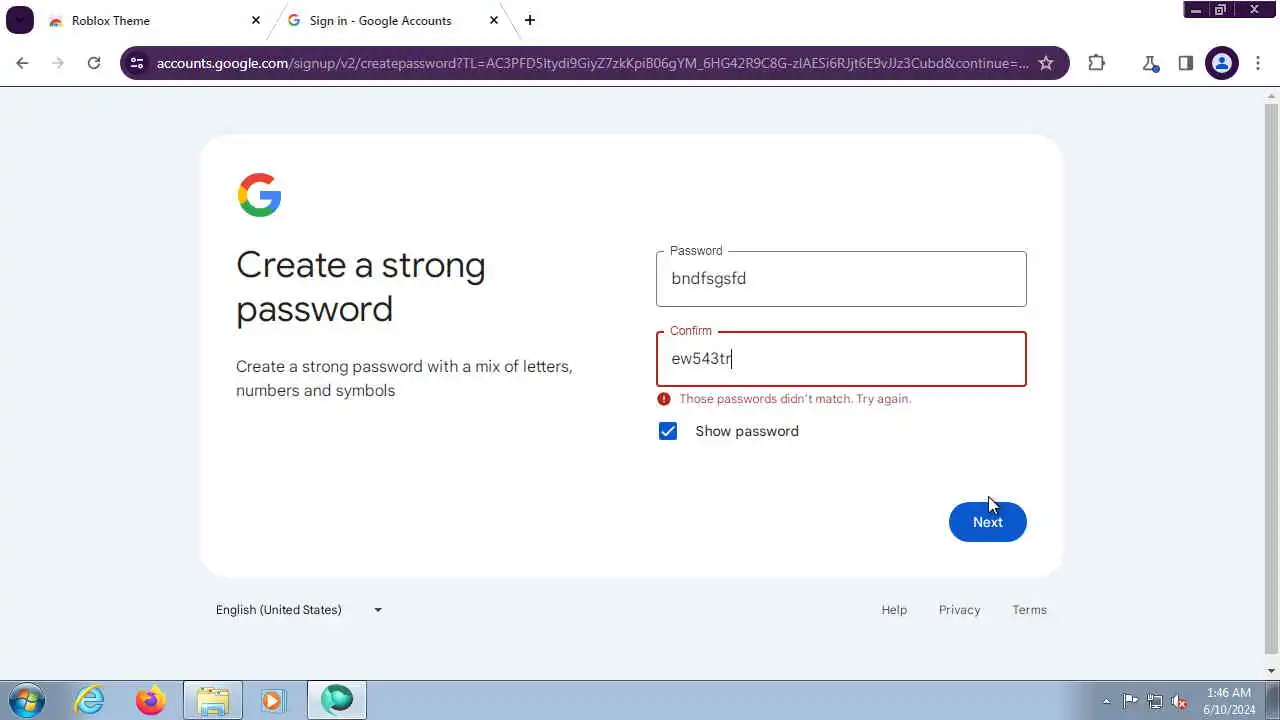1280x720 pixels.
Task: Open the profile avatar icon
Action: (x=1222, y=63)
